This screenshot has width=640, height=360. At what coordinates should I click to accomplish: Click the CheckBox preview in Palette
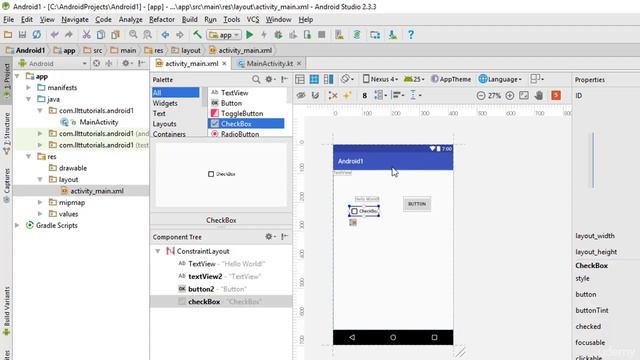click(222, 174)
